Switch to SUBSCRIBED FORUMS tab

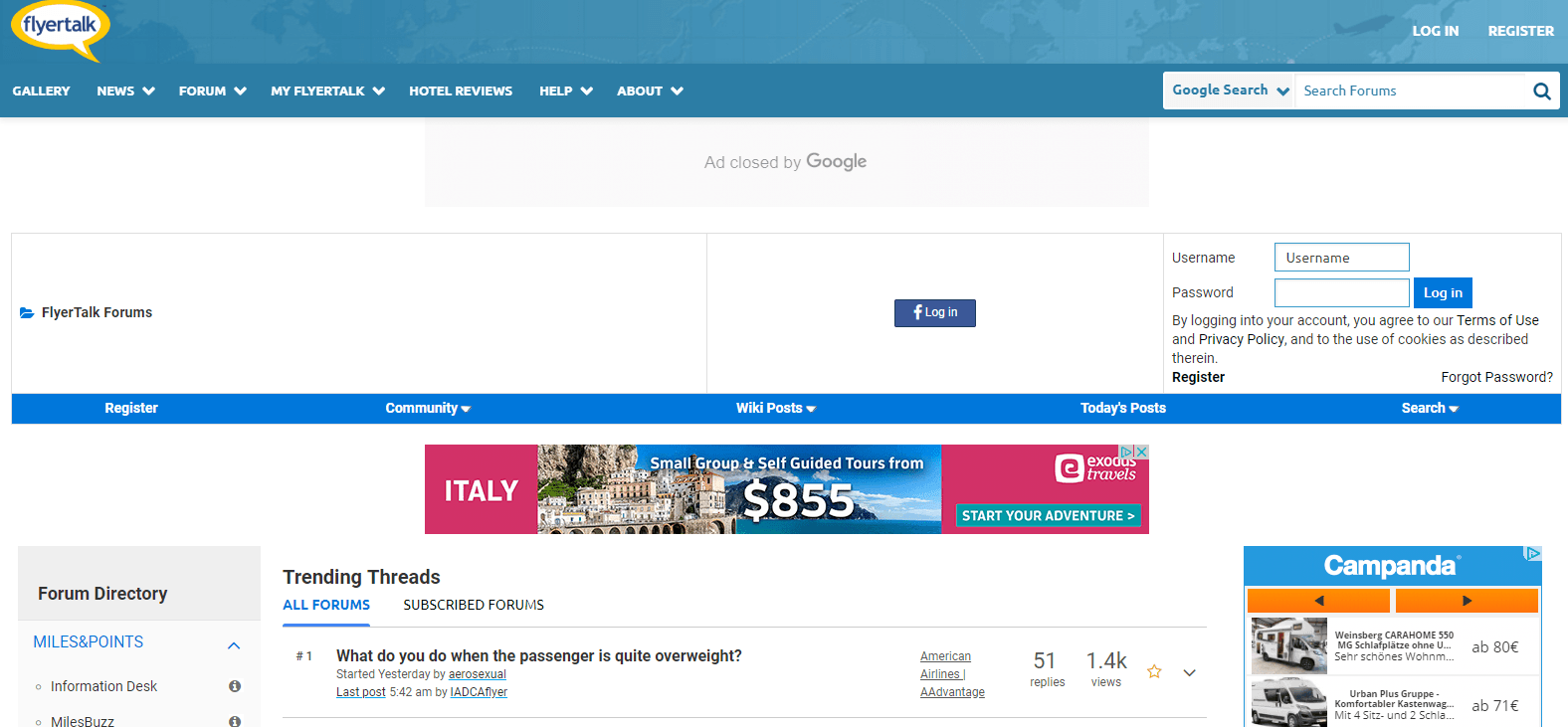click(474, 605)
